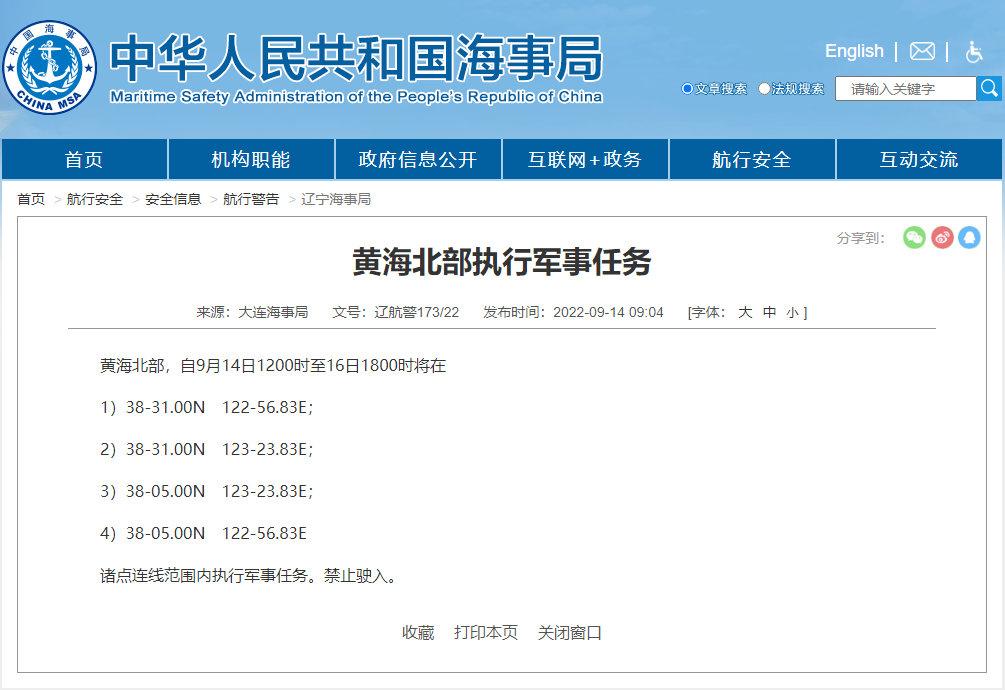The width and height of the screenshot is (1005, 690).
Task: Set font size to 小
Action: pyautogui.click(x=792, y=312)
